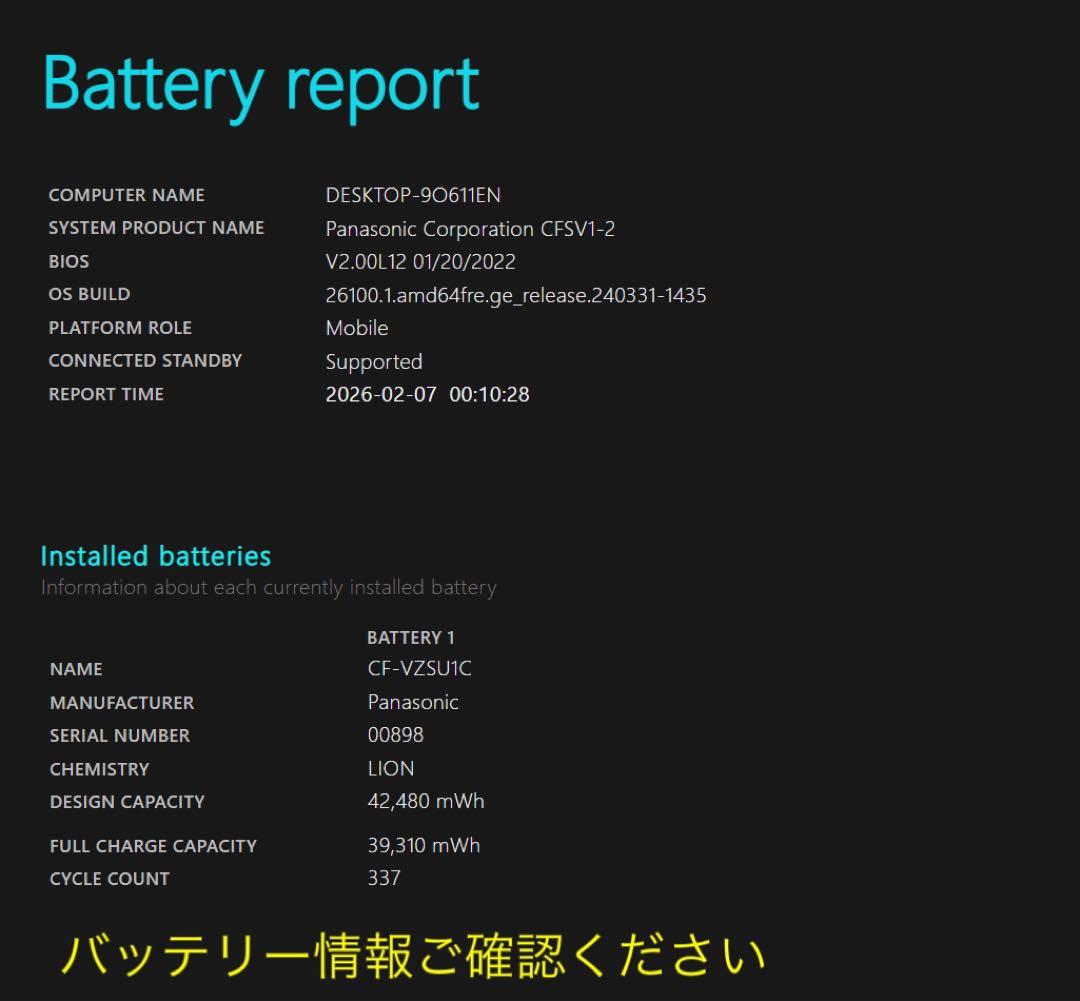
Task: Click the SYSTEM PRODUCT NAME label
Action: point(157,228)
